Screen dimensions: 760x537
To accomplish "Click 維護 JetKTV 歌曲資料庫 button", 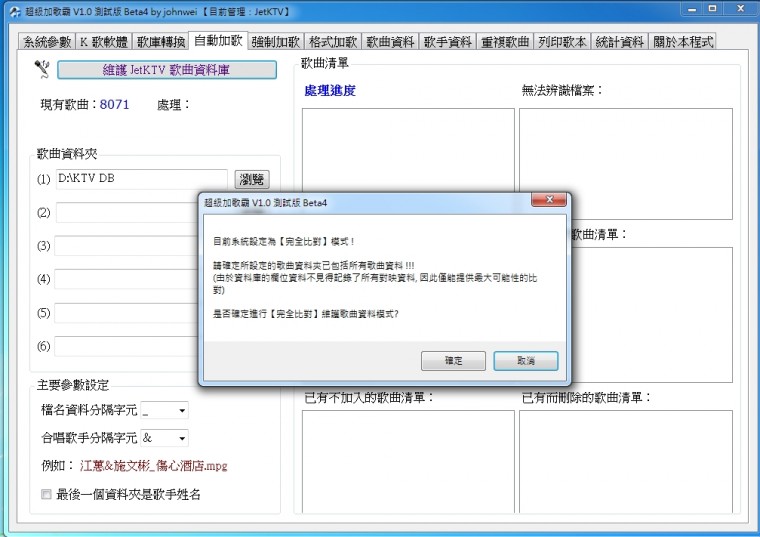I will tap(167, 70).
